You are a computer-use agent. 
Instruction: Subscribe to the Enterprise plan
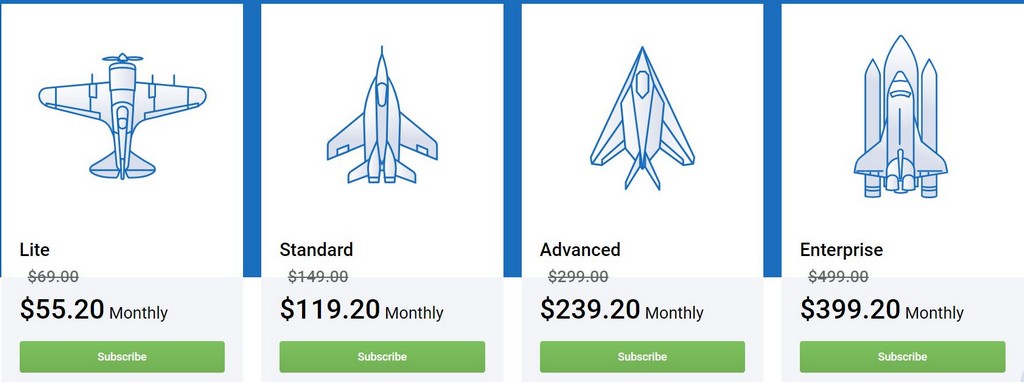click(903, 357)
